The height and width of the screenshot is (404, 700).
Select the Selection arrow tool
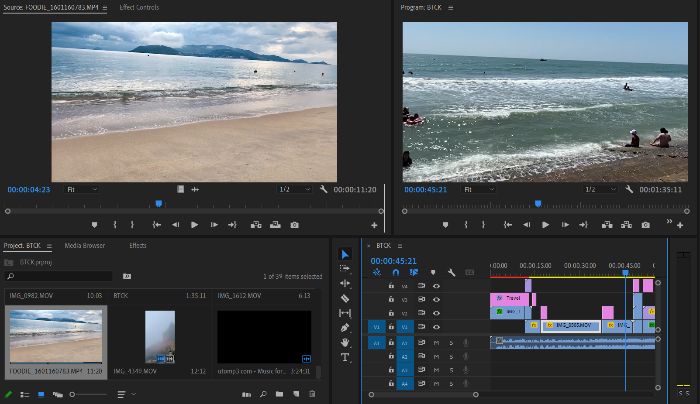pos(345,254)
